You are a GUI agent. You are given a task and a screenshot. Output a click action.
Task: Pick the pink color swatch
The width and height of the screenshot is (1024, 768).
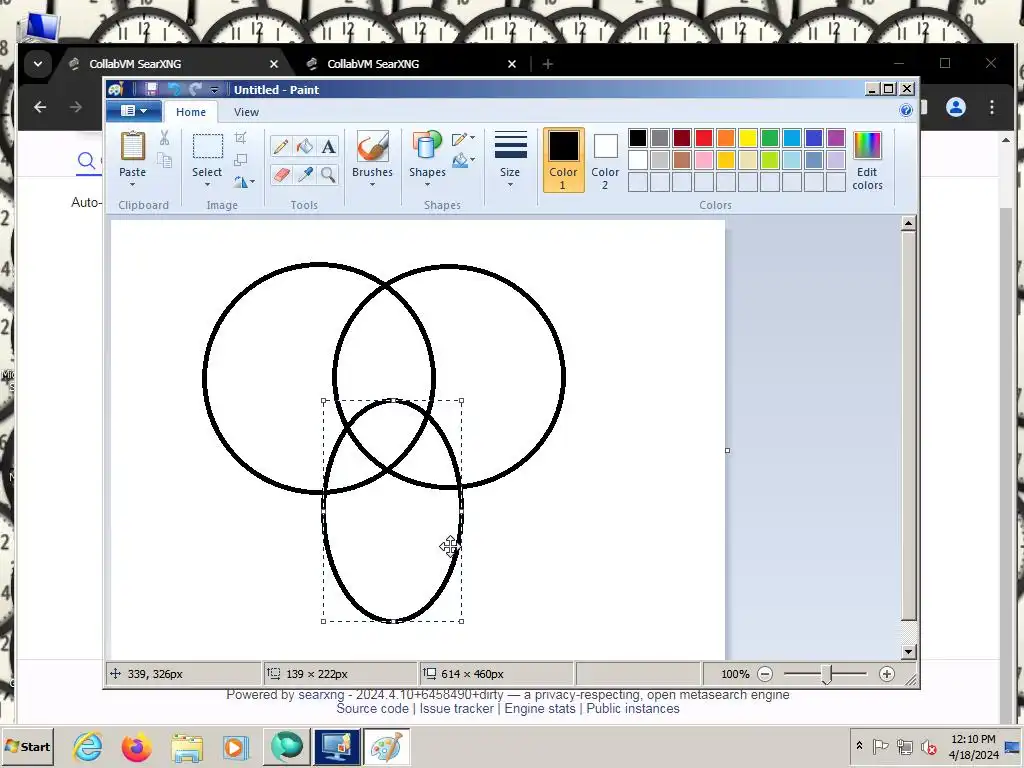tap(704, 160)
